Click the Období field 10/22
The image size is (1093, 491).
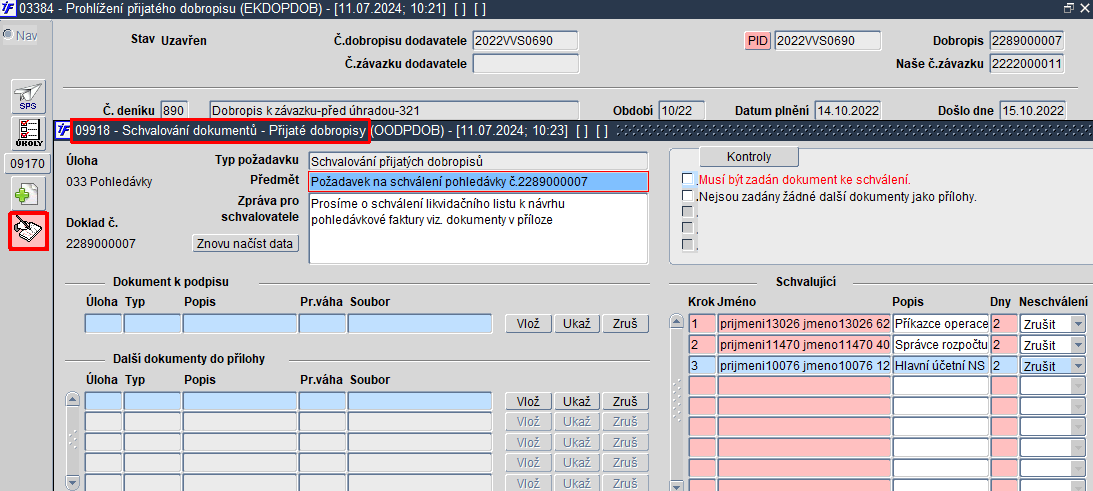pos(682,110)
